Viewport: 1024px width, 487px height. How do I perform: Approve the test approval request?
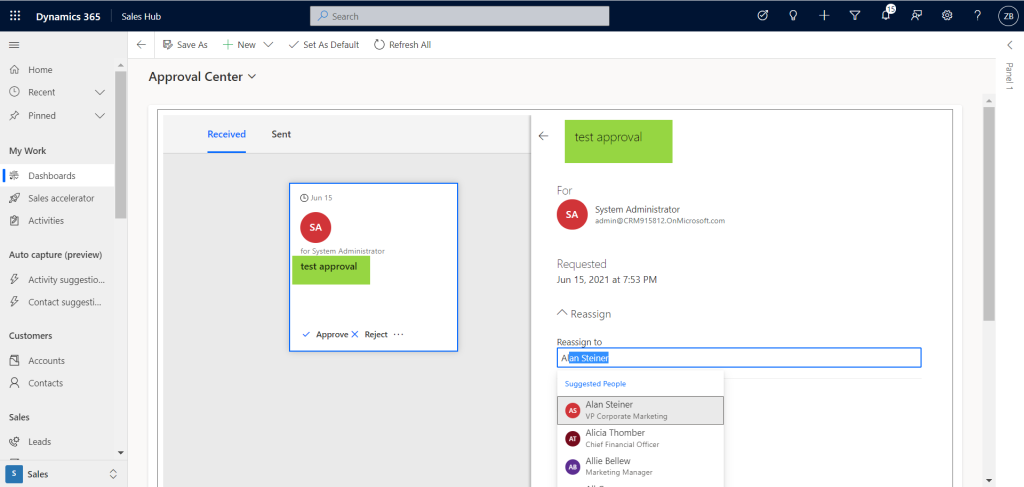coord(325,334)
